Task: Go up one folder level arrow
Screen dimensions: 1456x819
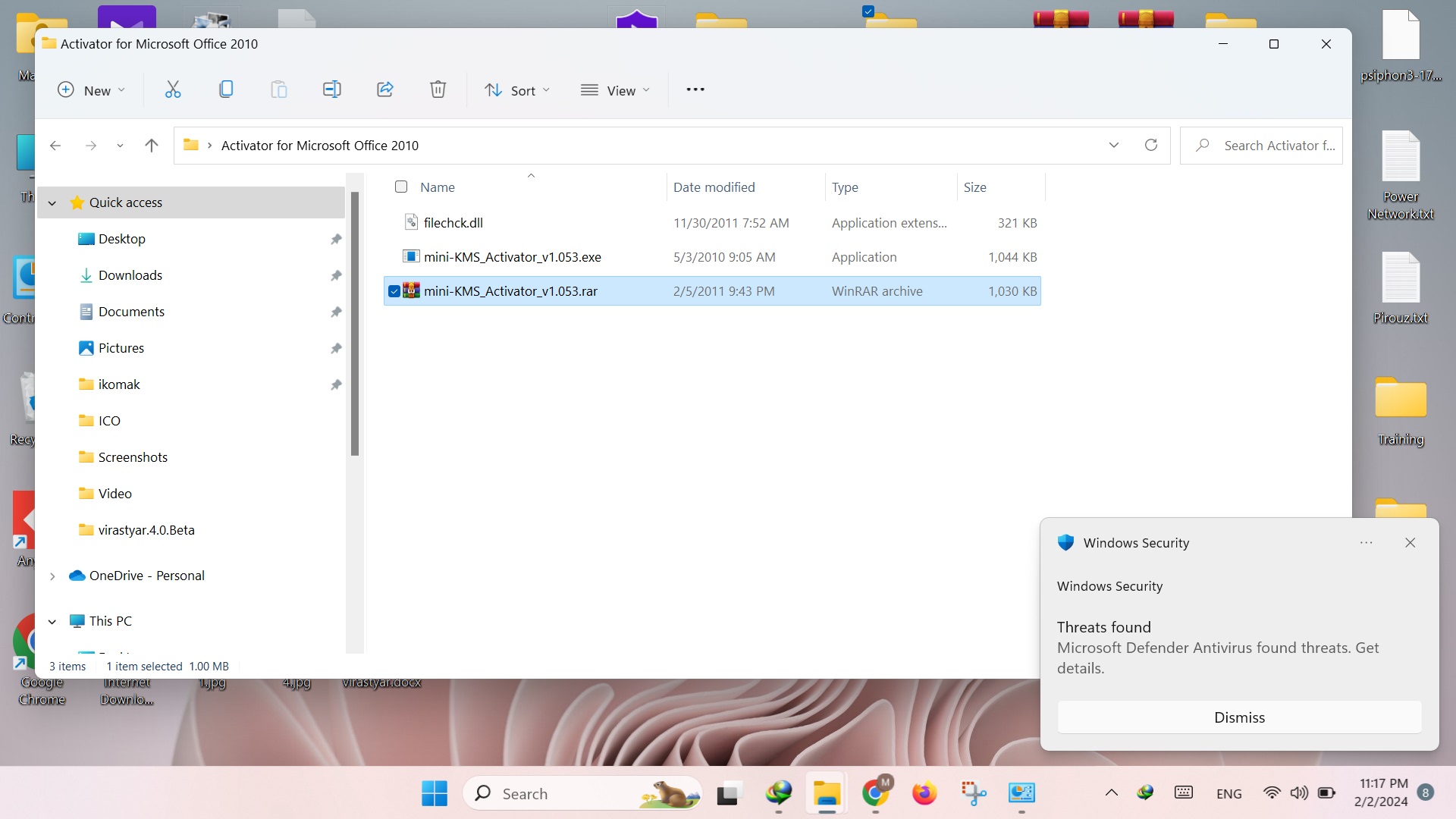Action: tap(152, 146)
